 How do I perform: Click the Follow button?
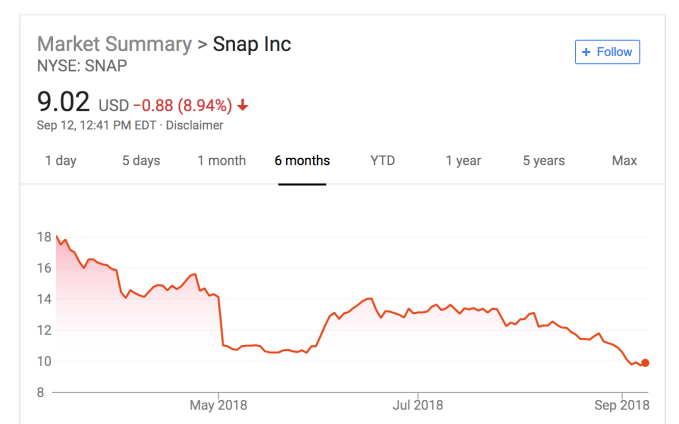[607, 52]
